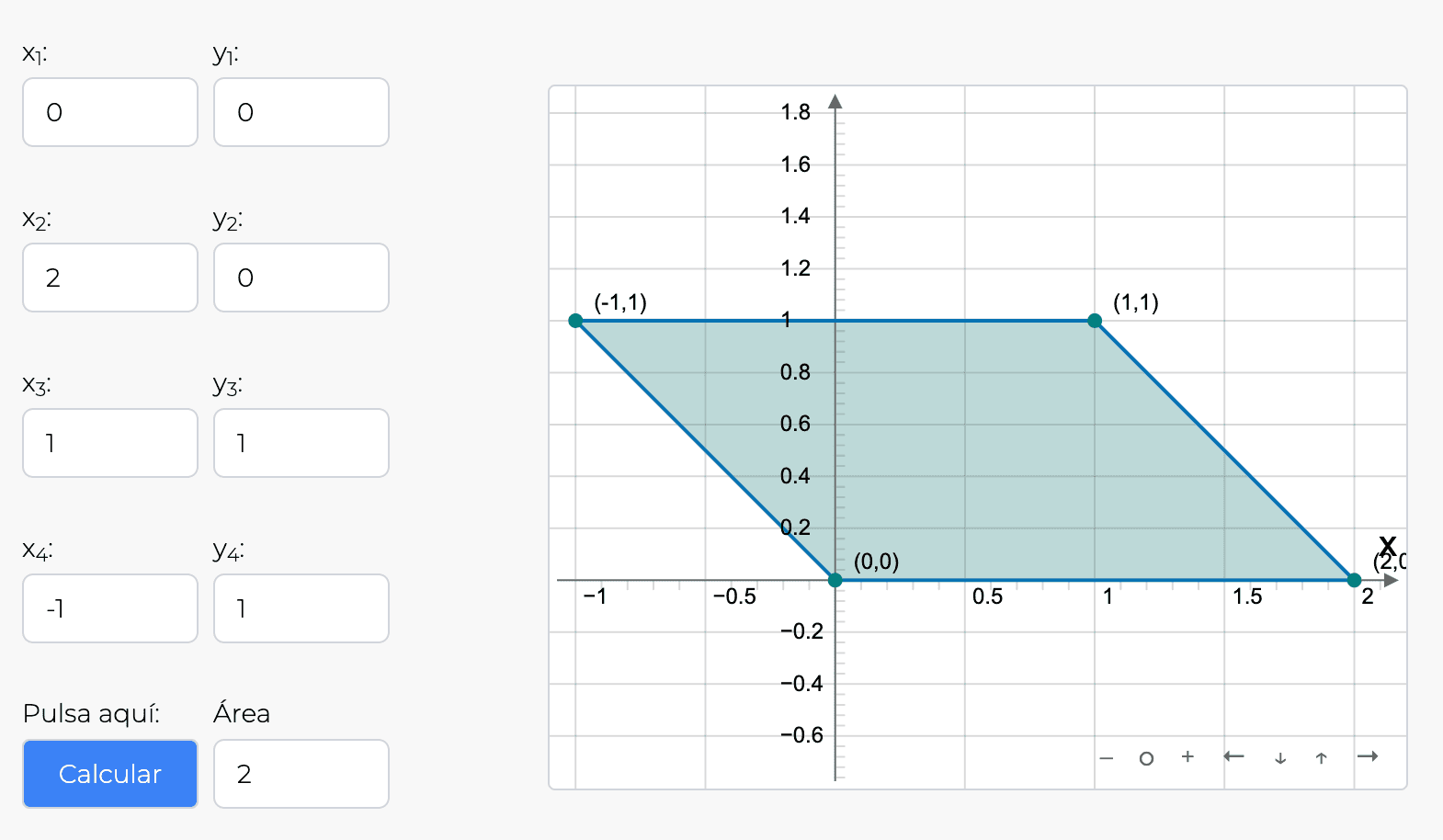Click the y3 coordinate input field

301,443
